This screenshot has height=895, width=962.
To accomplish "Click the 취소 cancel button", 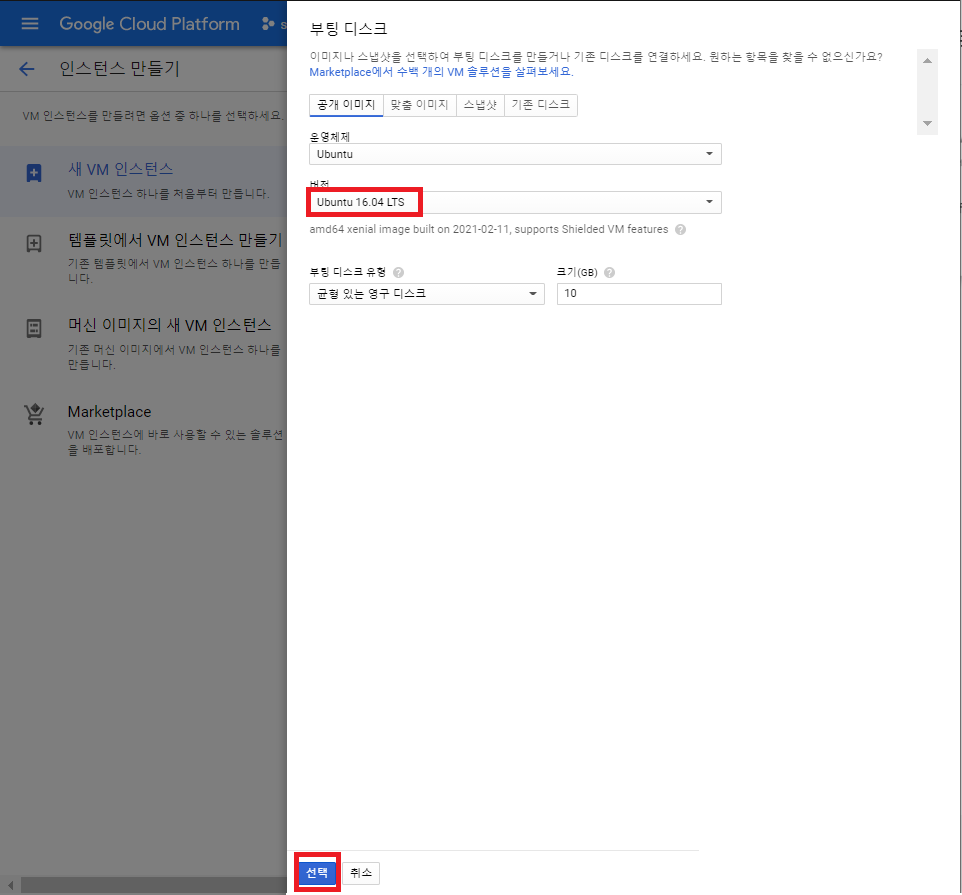I will (x=361, y=873).
